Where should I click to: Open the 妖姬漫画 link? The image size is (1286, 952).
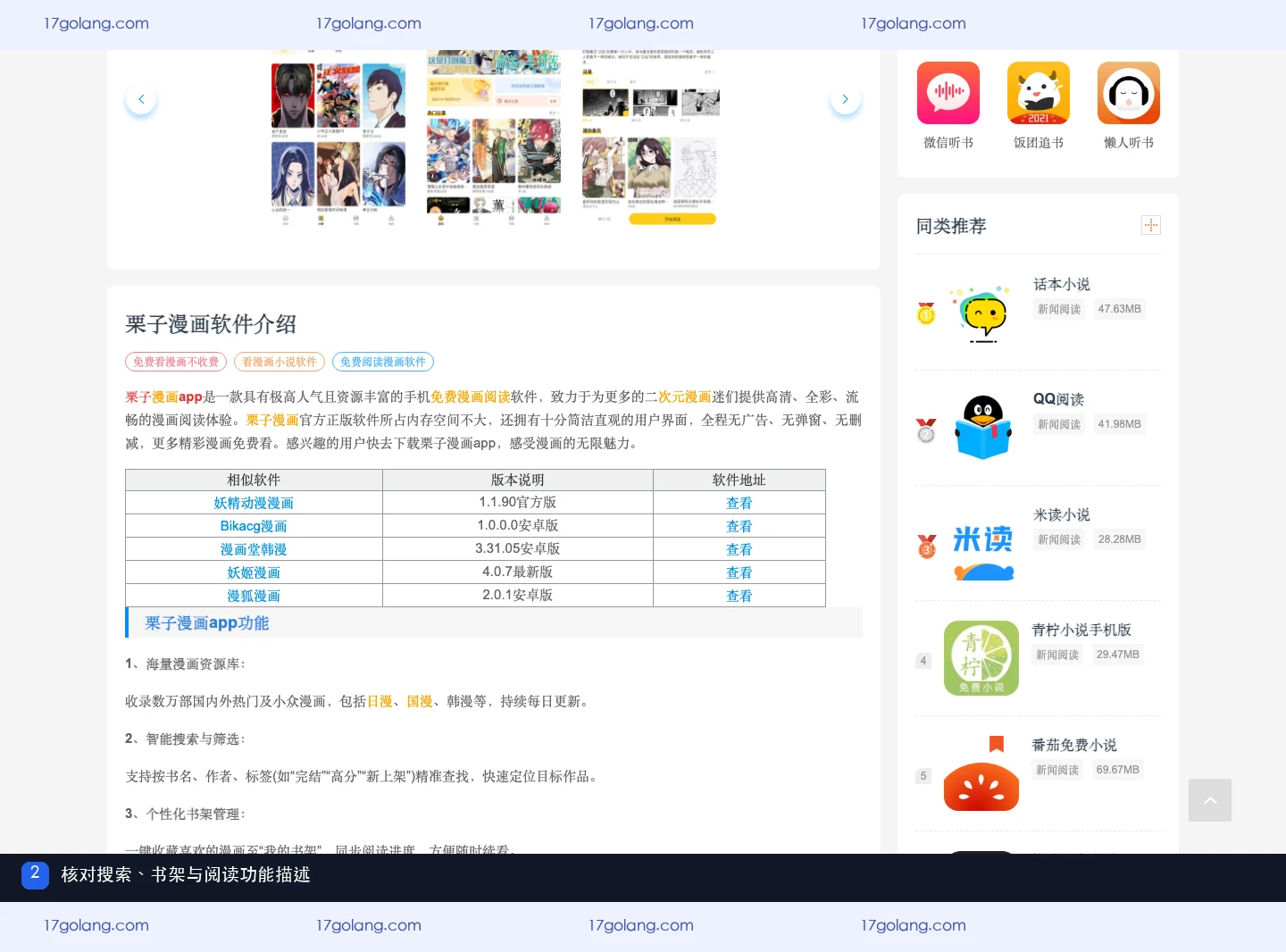pos(254,572)
